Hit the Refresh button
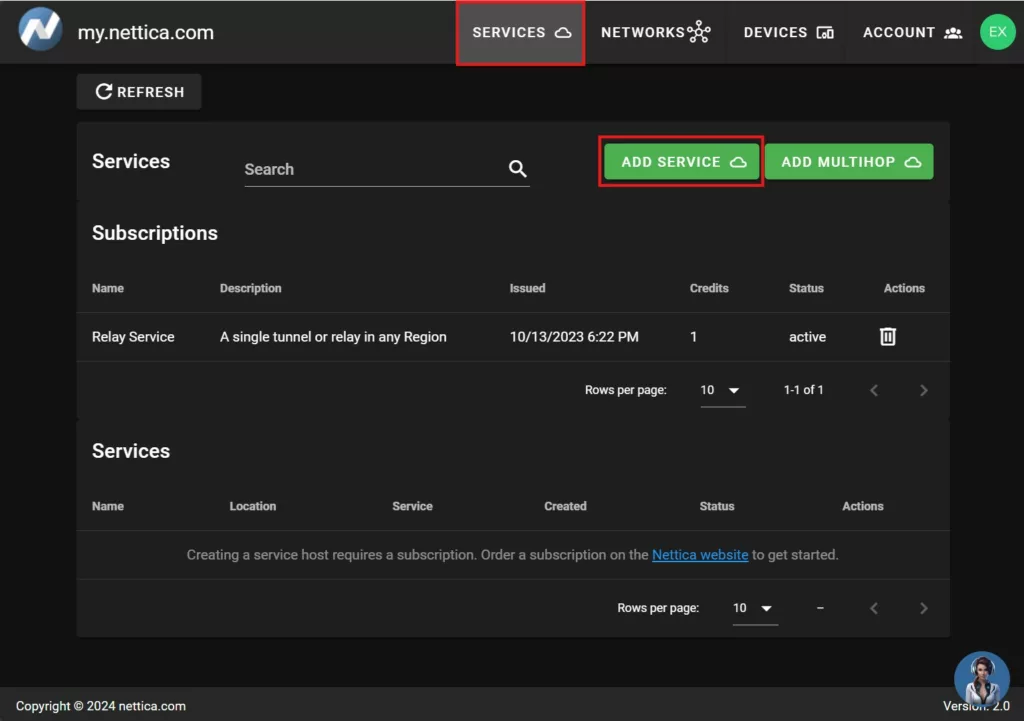The width and height of the screenshot is (1024, 721). pos(139,92)
